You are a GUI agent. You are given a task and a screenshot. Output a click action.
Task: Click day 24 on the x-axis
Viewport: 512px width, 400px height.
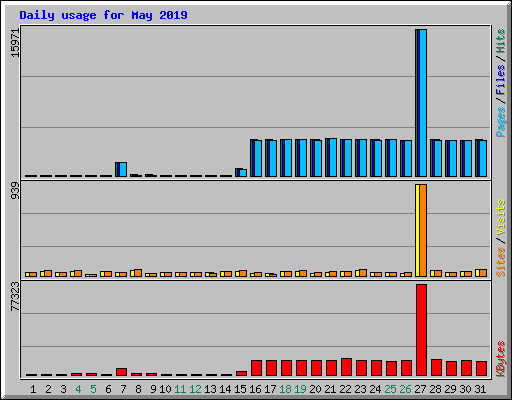pyautogui.click(x=375, y=389)
